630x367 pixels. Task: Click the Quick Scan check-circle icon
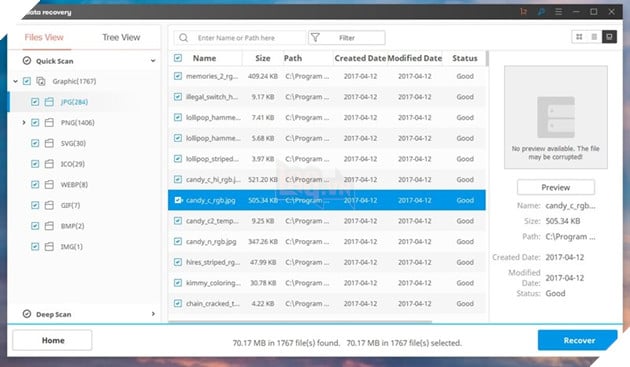[27, 61]
